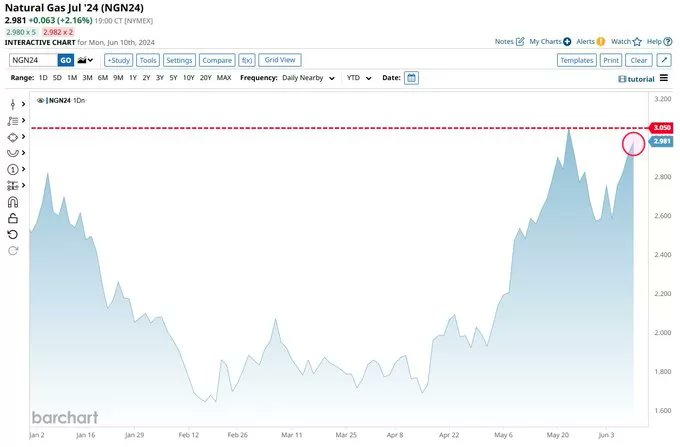680x447 pixels.
Task: Click the GO button
Action: click(x=66, y=60)
